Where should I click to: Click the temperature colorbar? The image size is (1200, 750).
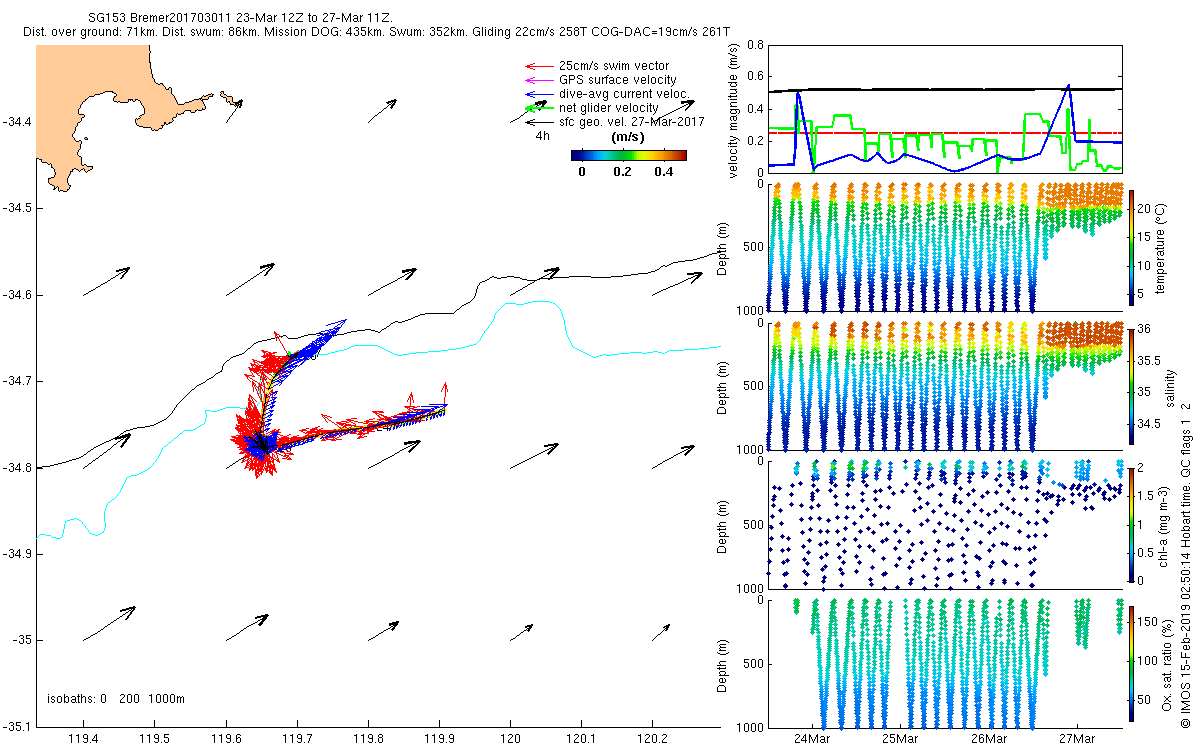[x=1133, y=247]
